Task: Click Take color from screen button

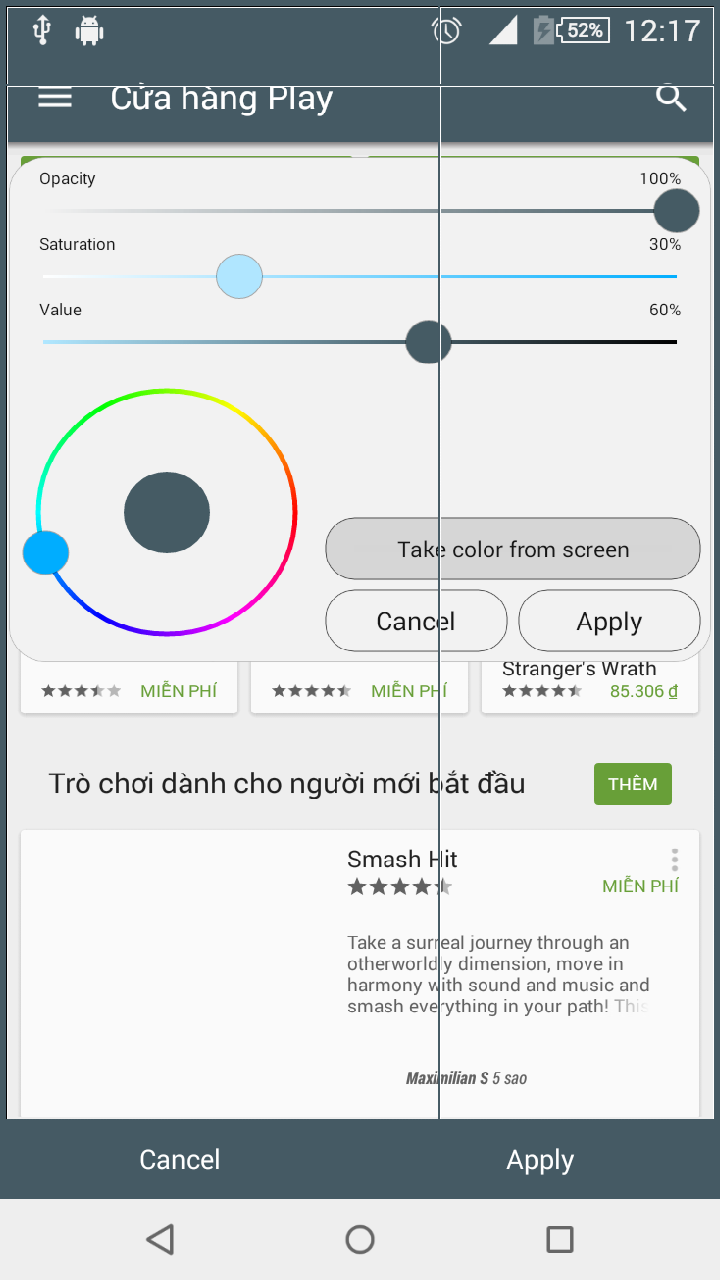Action: tap(513, 549)
